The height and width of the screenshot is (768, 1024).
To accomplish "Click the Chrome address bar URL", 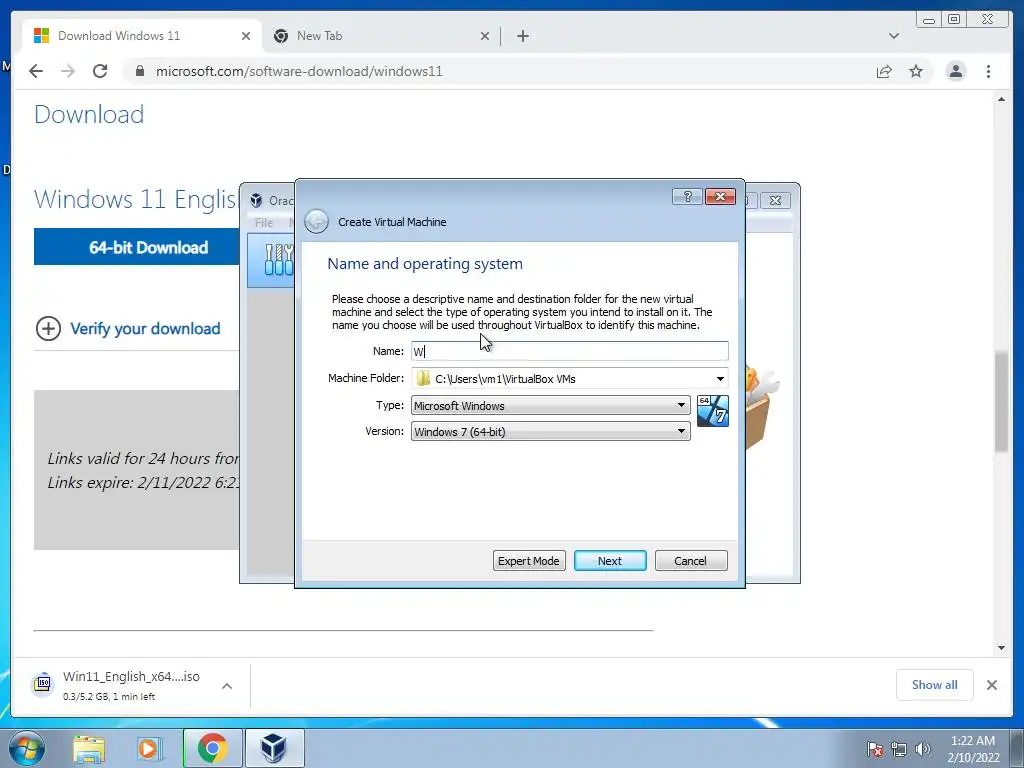I will 299,71.
